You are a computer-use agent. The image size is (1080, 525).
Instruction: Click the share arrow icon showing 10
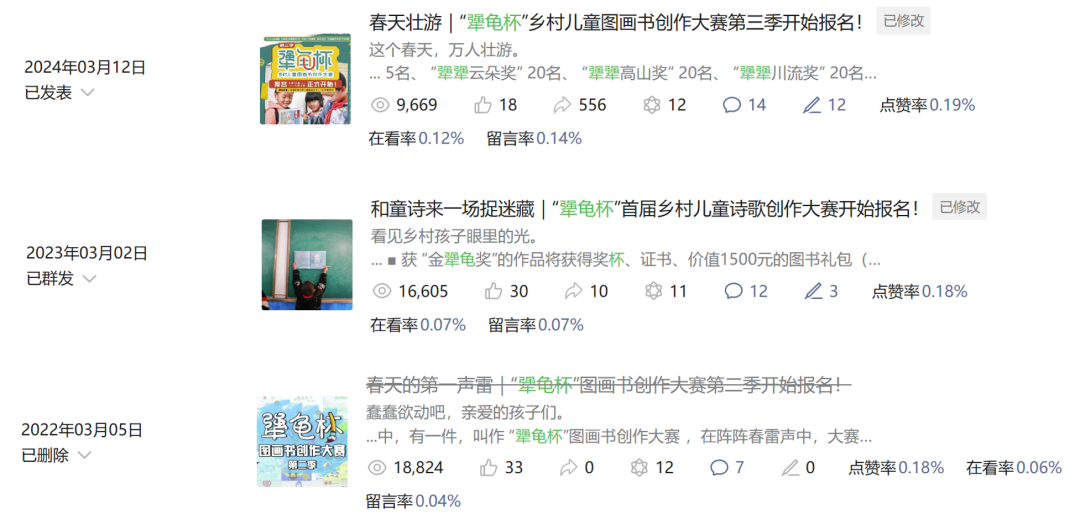pos(574,291)
